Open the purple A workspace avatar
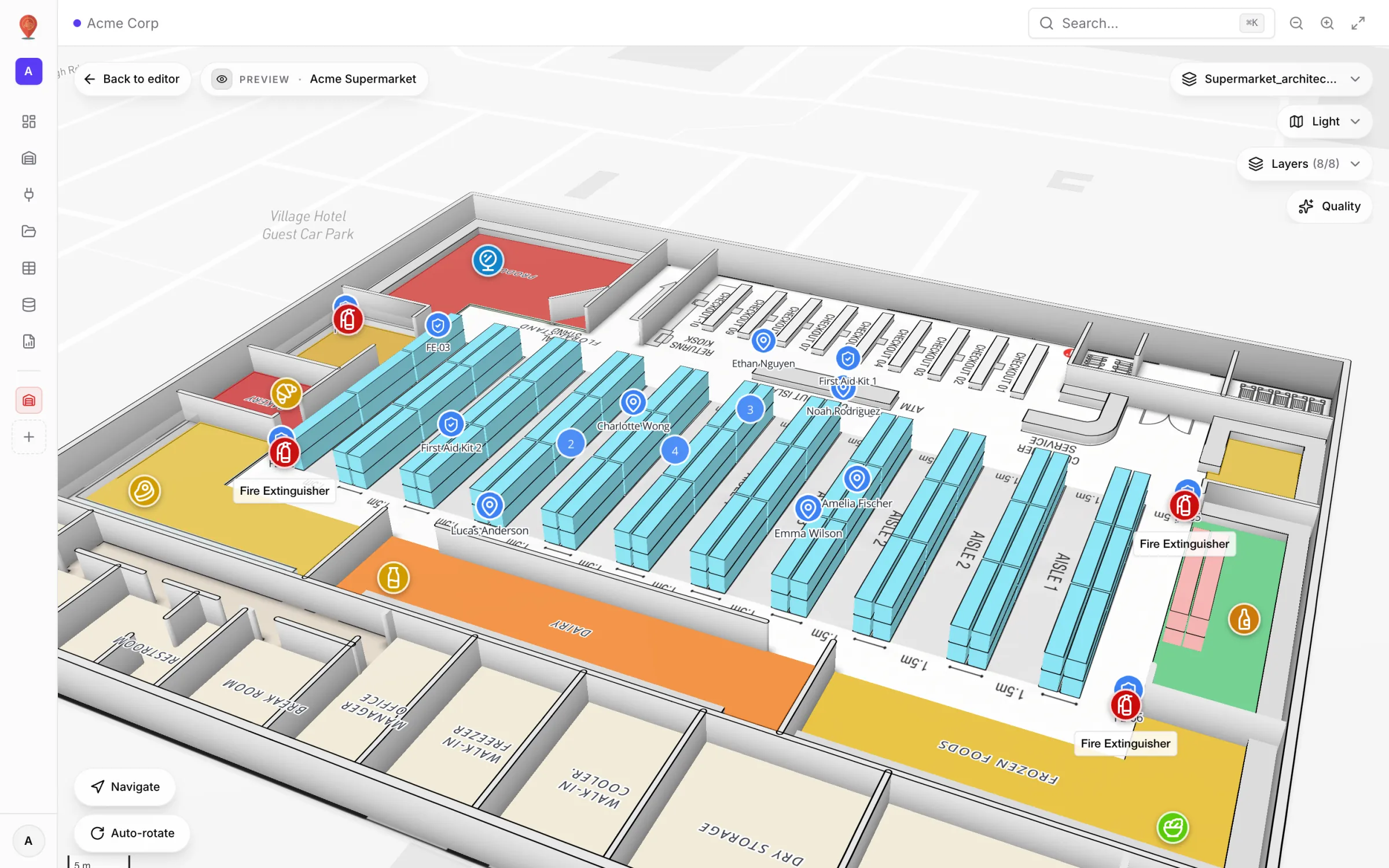Screen dimensions: 1389x868 28,72
